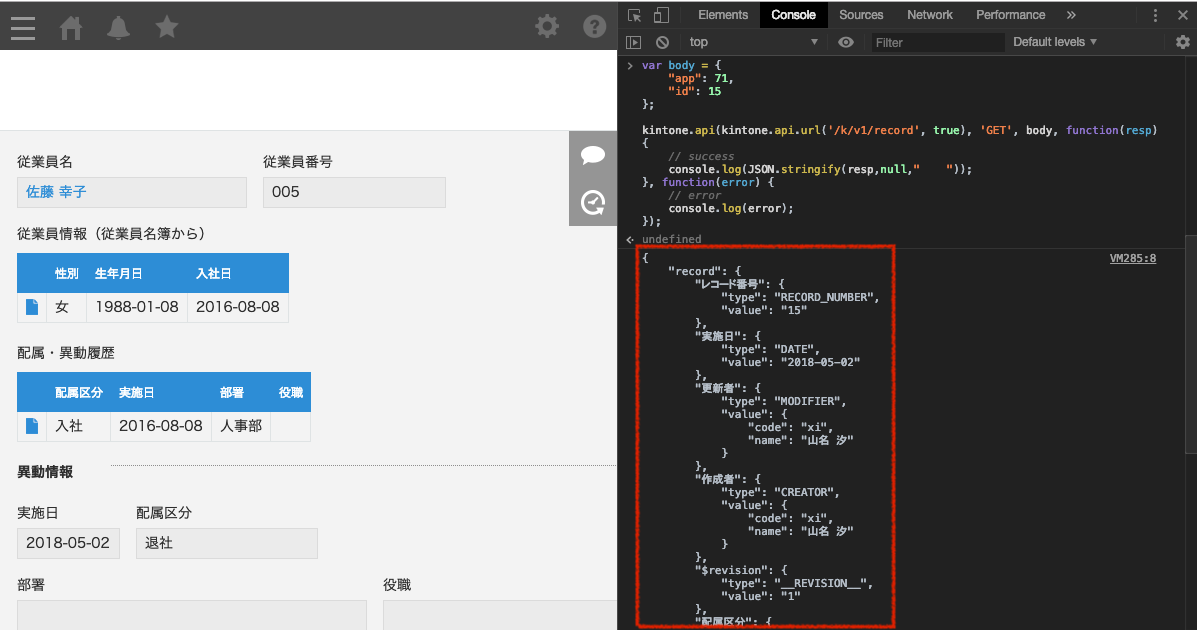
Task: Activate the DevTools inspect element tool
Action: (x=634, y=15)
